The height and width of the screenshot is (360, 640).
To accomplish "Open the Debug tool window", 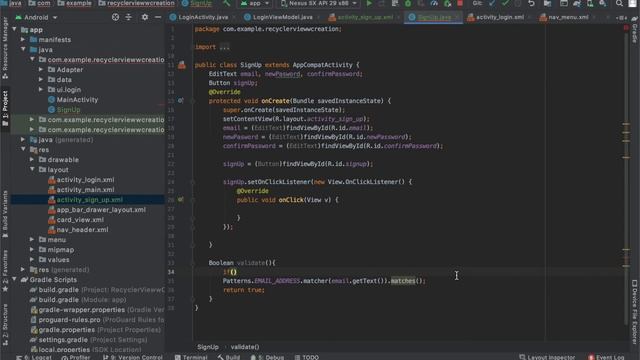I will click(x=267, y=357).
